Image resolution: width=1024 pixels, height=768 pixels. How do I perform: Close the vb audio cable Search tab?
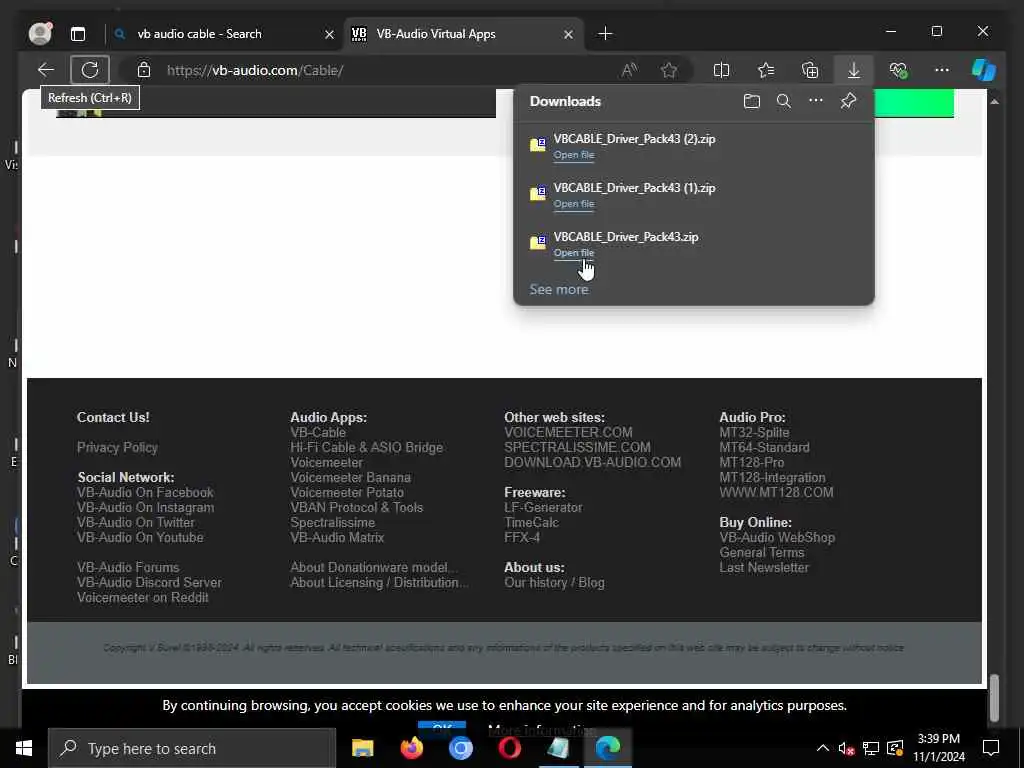329,34
